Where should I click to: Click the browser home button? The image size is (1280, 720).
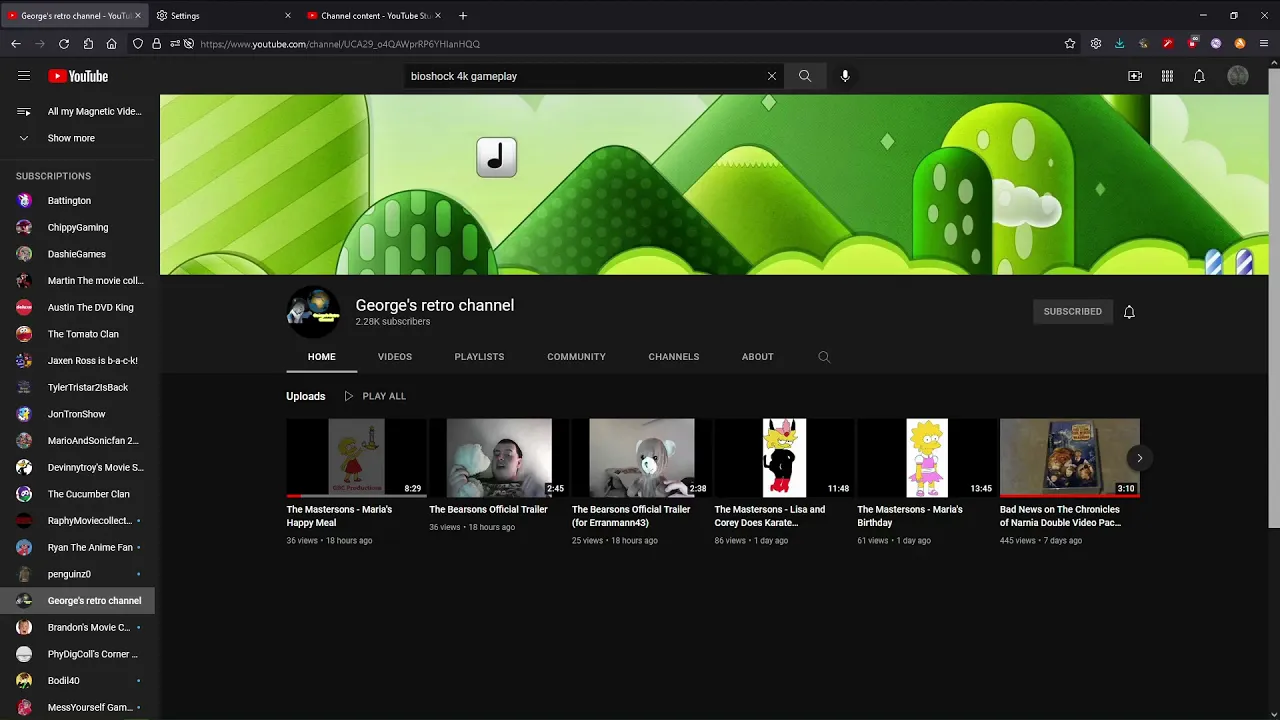(x=112, y=44)
